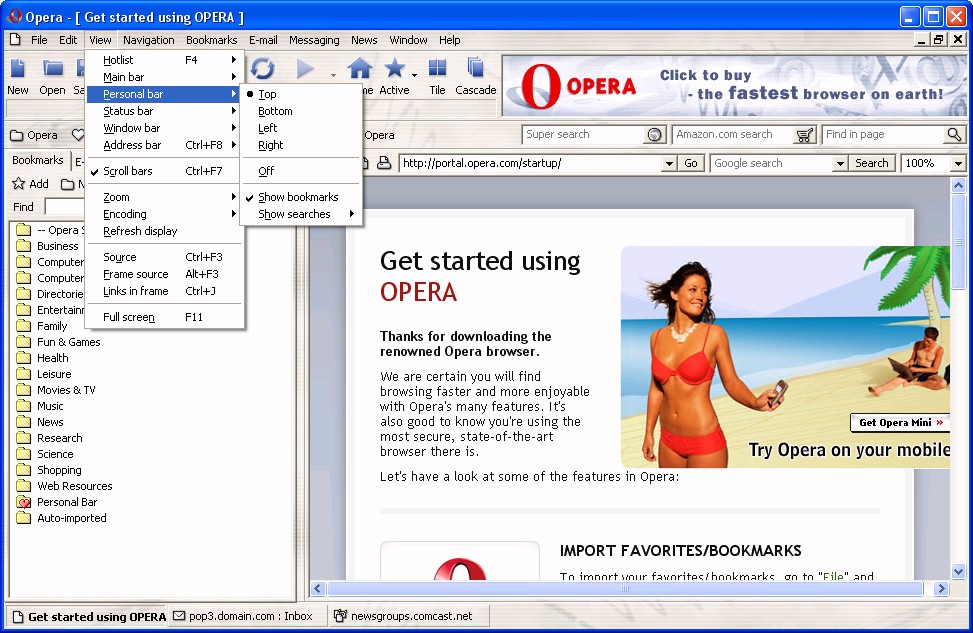The width and height of the screenshot is (973, 633).
Task: Choose Source in View menu
Action: tap(164, 257)
